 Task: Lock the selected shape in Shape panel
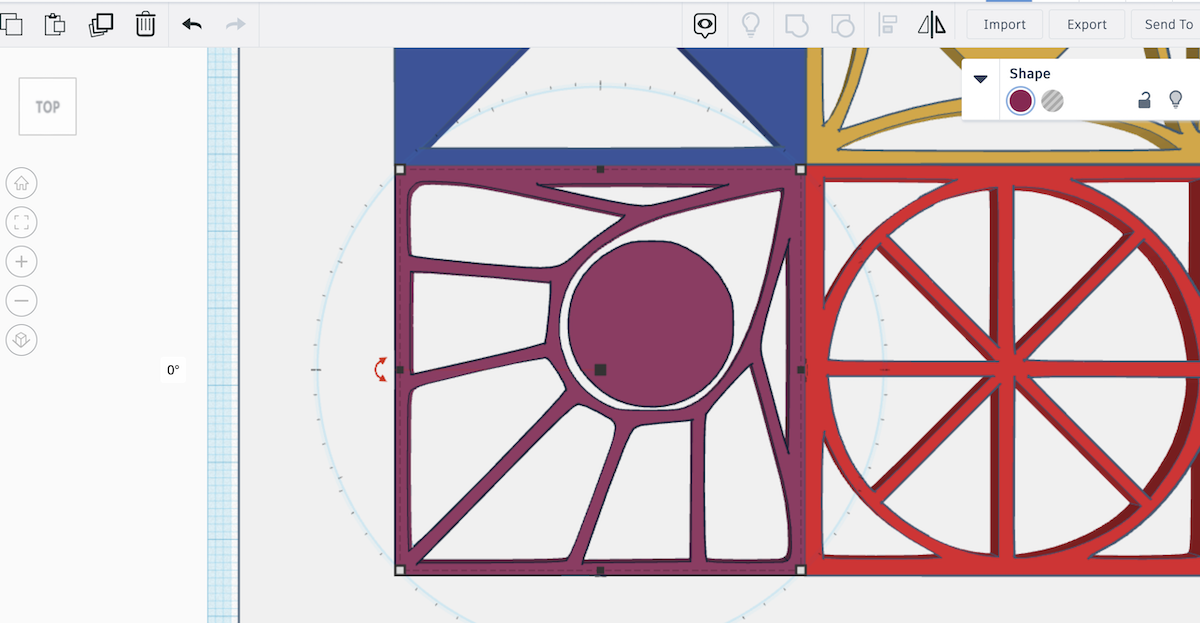pos(1146,99)
